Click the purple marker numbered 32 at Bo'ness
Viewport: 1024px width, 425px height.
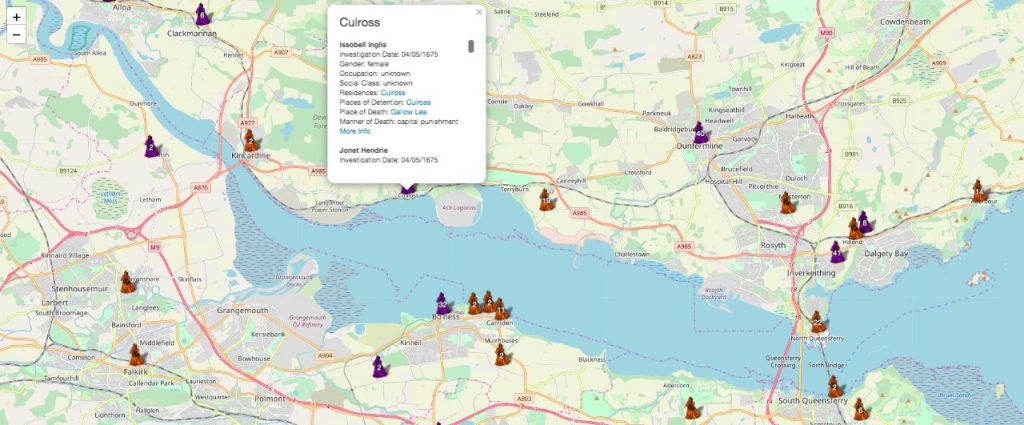coord(443,304)
